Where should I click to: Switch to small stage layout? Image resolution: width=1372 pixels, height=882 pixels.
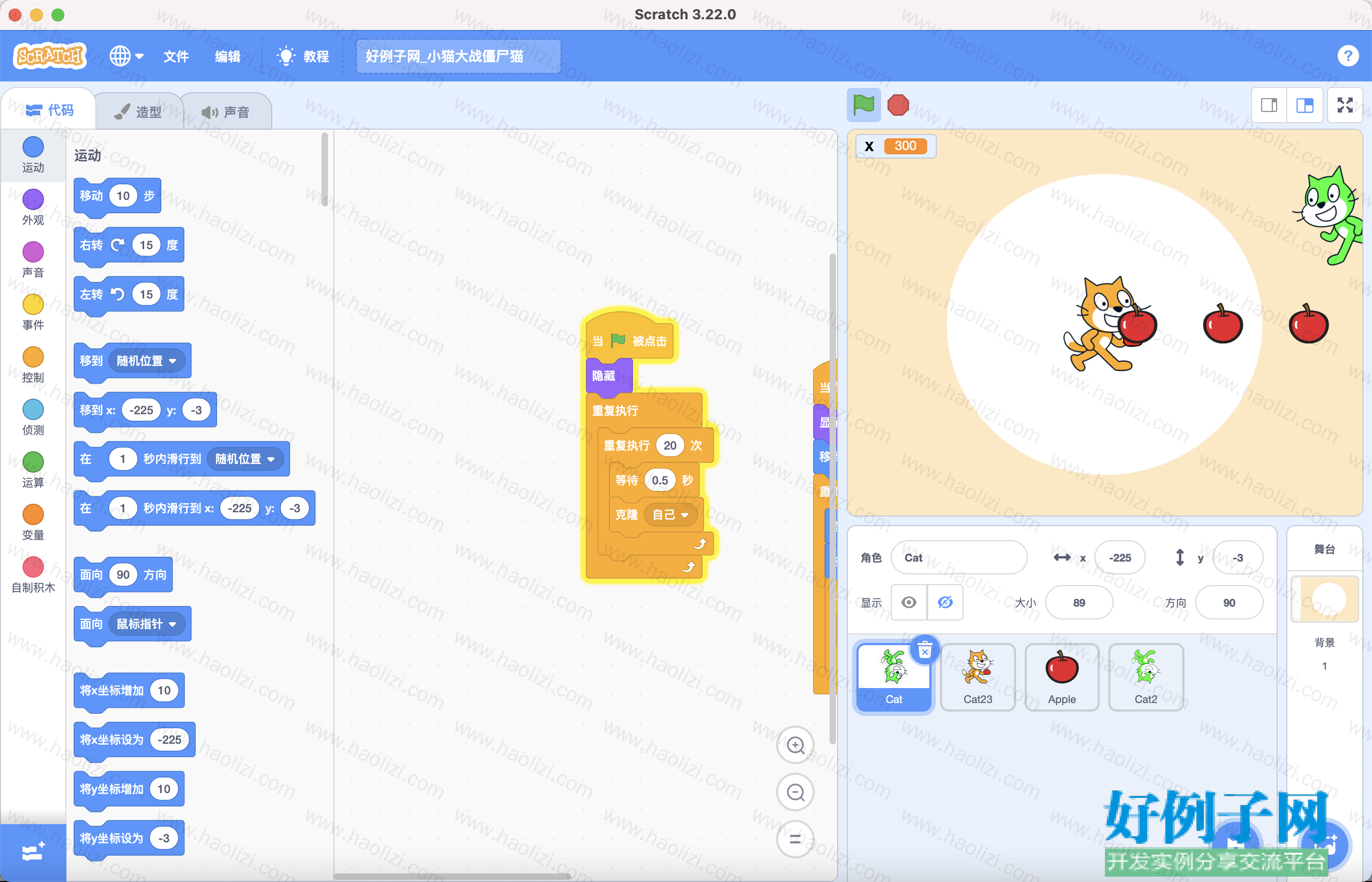click(x=1269, y=105)
